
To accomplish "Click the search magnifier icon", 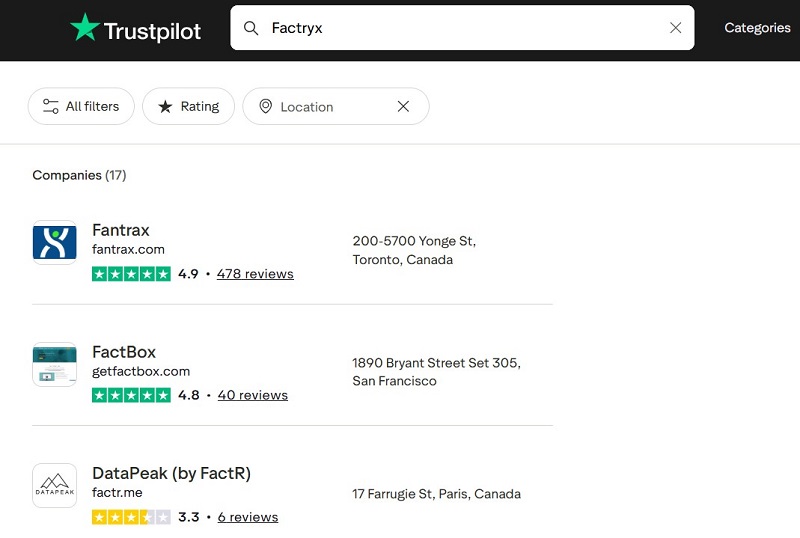I will click(252, 28).
